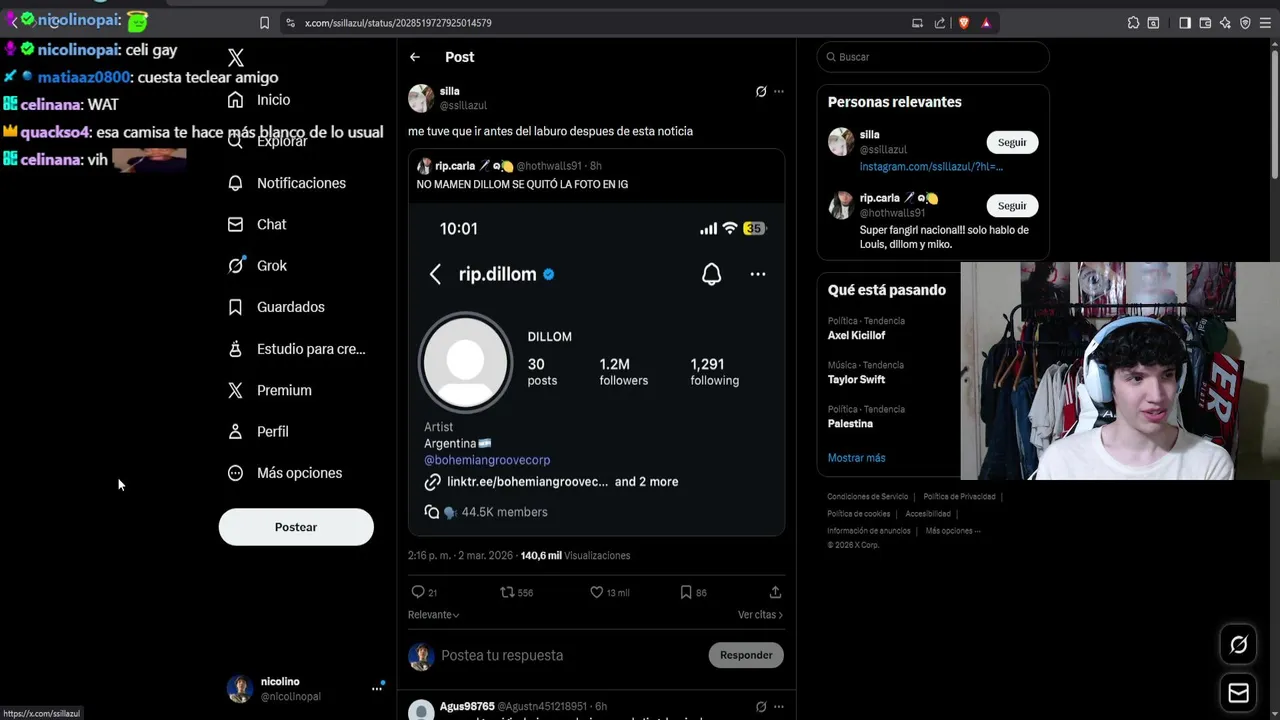
Task: Open Grok icon on Agus98765's reply
Action: pos(761,707)
